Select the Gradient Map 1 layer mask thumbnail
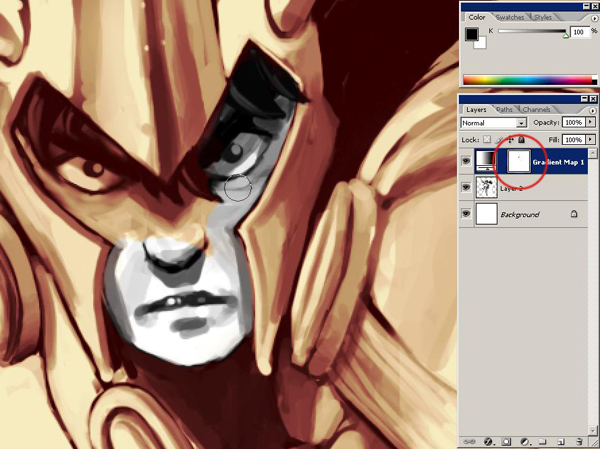Screen dimensions: 600x449 click(x=518, y=161)
